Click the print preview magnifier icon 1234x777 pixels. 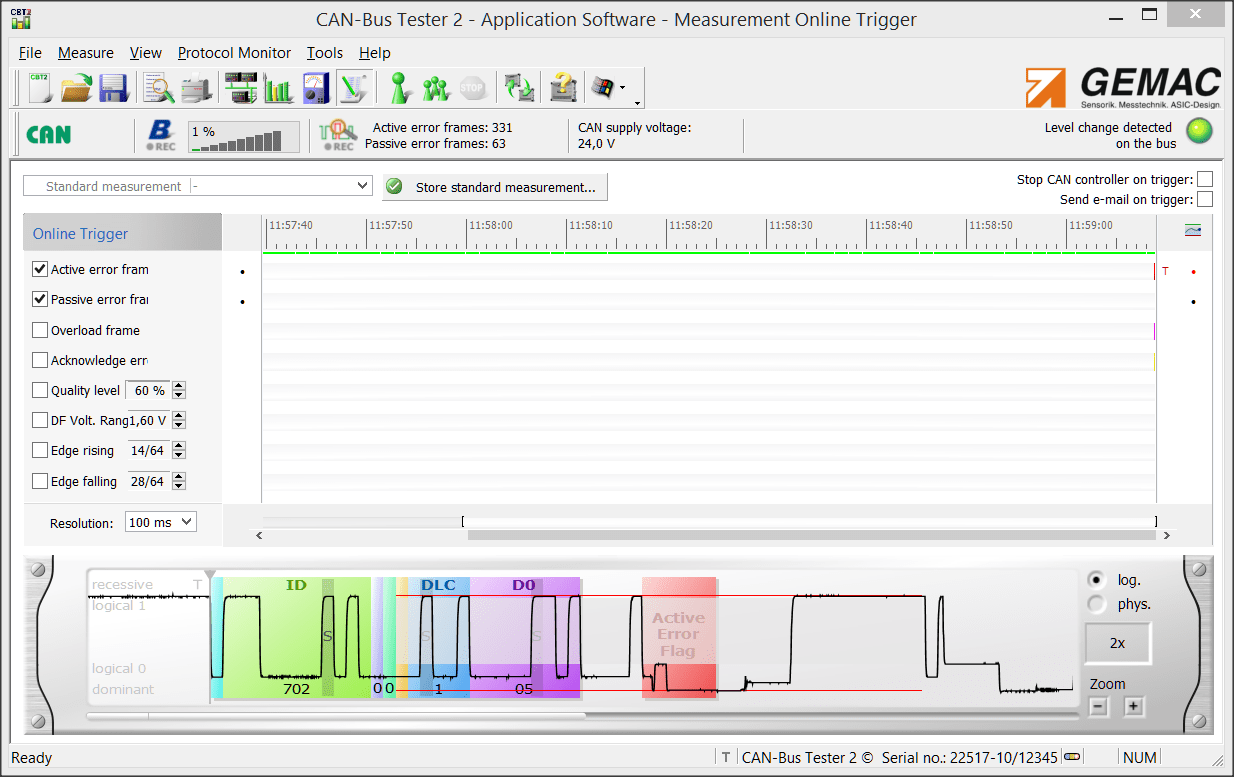pos(159,88)
